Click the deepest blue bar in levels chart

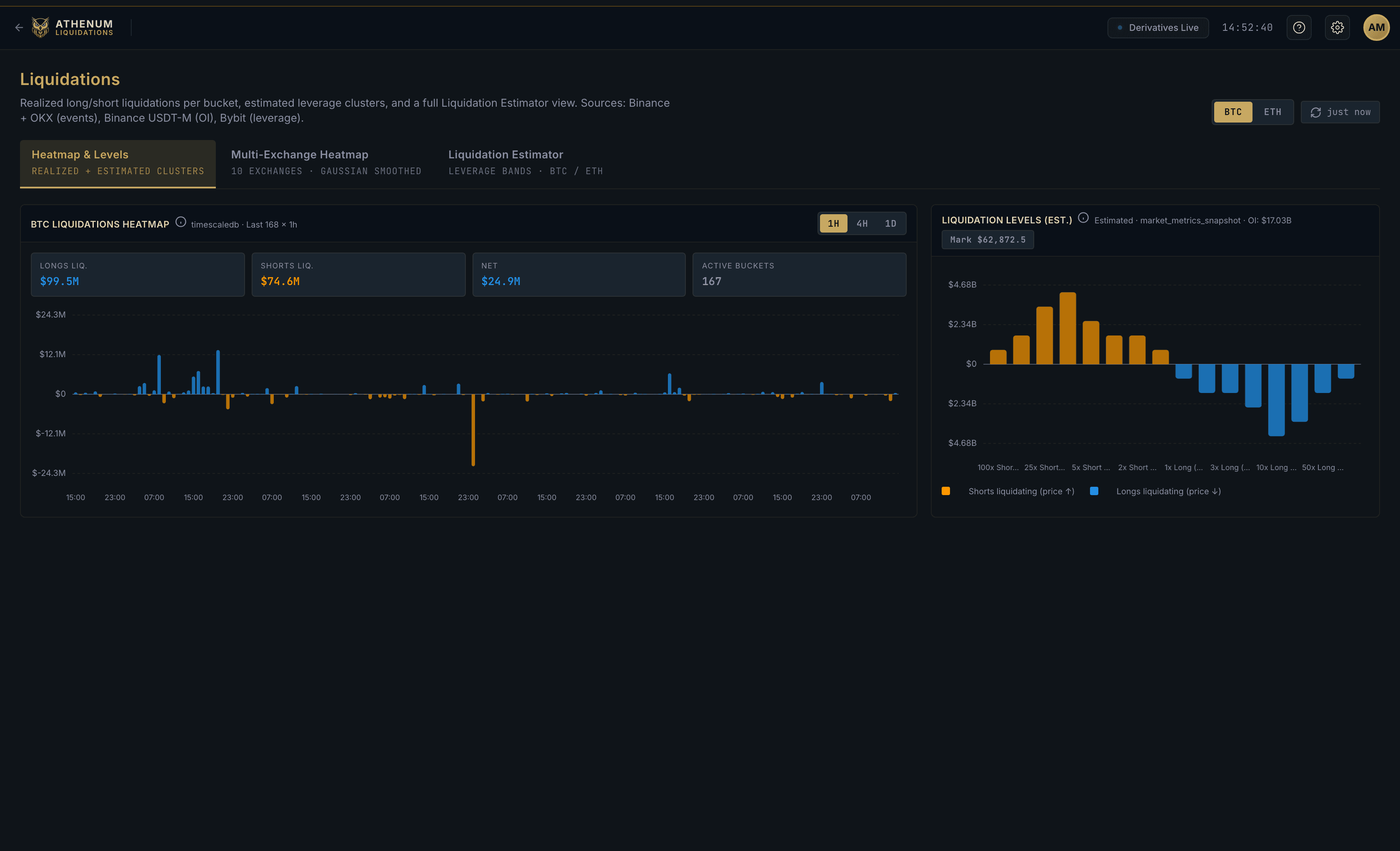(1276, 400)
